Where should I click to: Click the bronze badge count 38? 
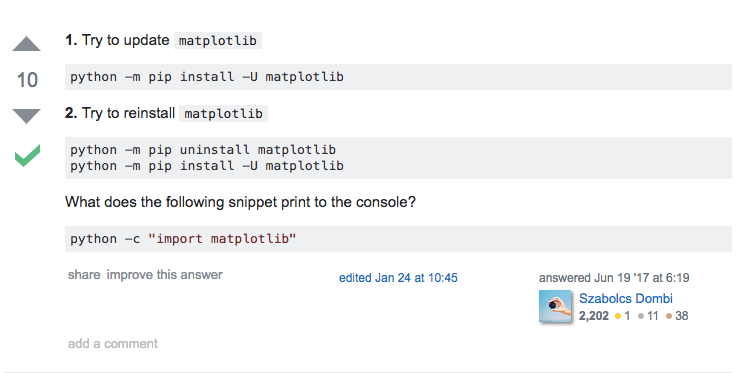[x=677, y=316]
